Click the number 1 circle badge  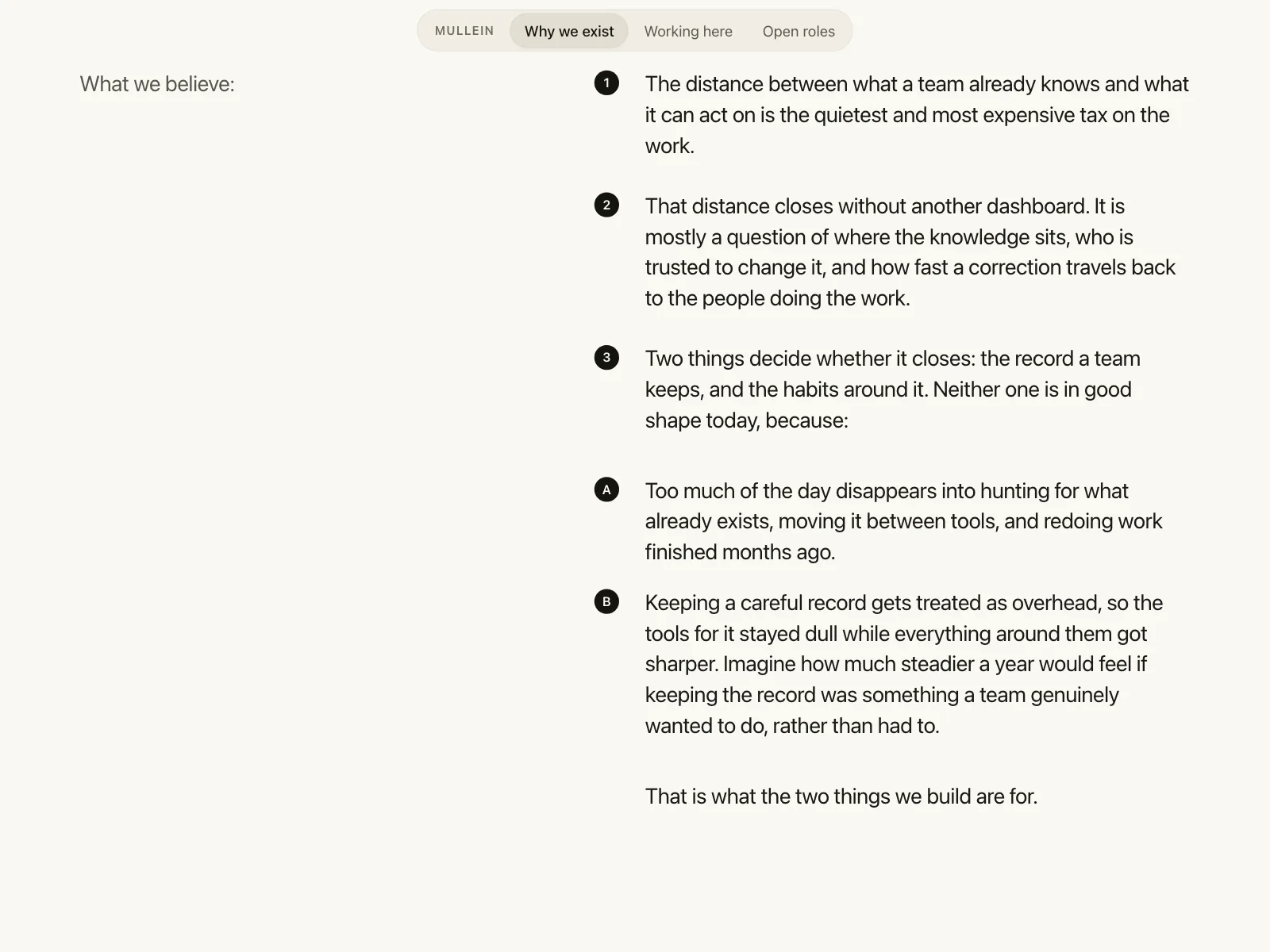(606, 83)
